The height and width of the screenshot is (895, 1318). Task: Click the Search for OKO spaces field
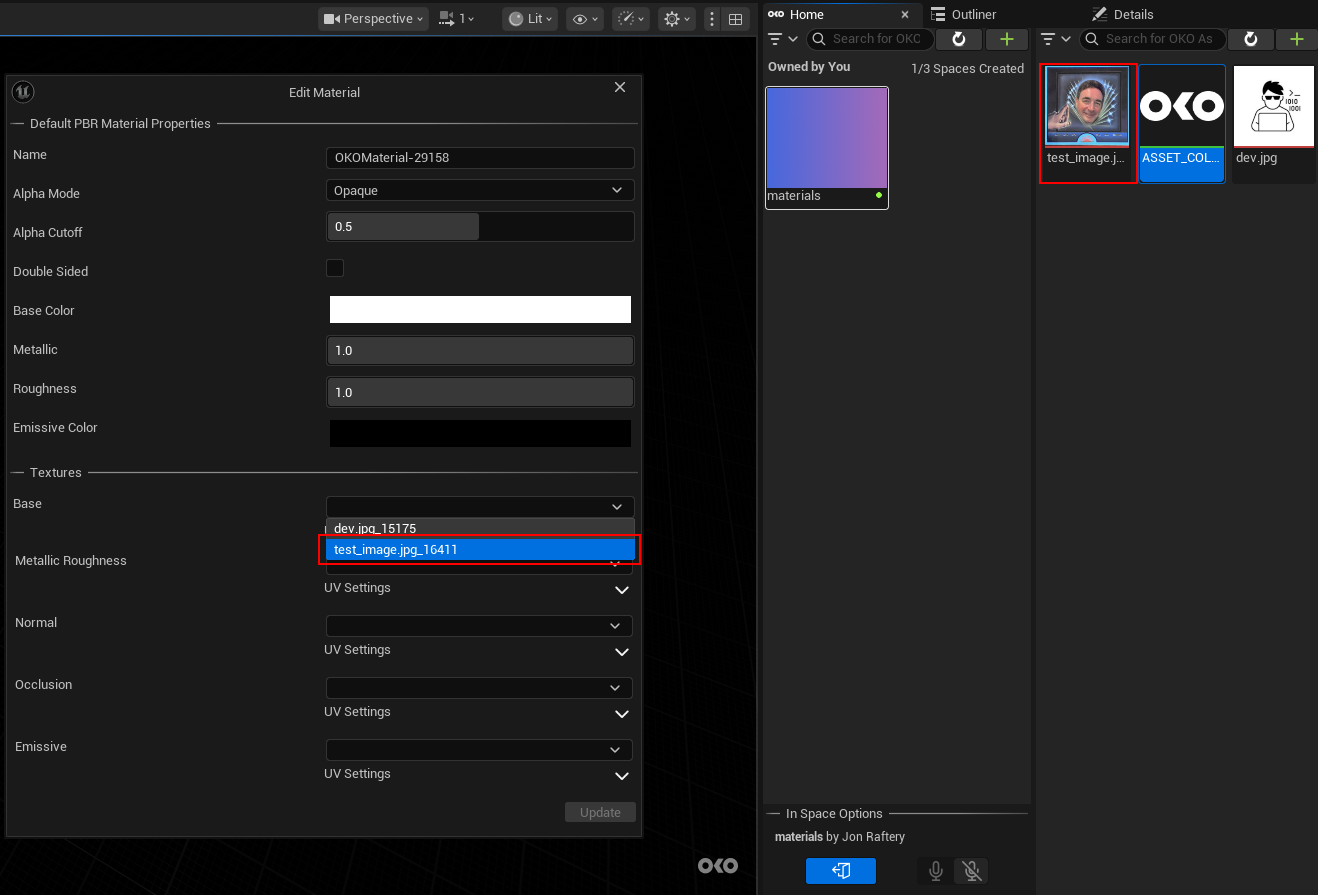[870, 39]
